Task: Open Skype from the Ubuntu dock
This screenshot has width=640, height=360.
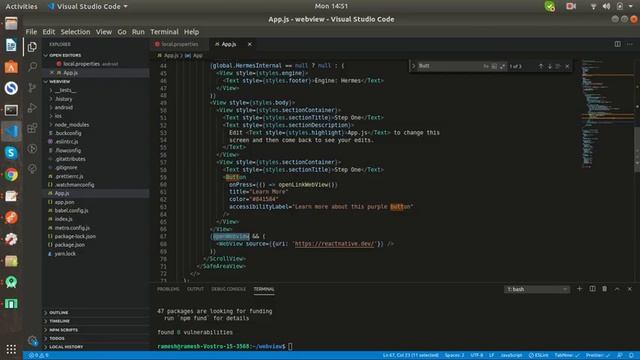Action: click(x=11, y=153)
